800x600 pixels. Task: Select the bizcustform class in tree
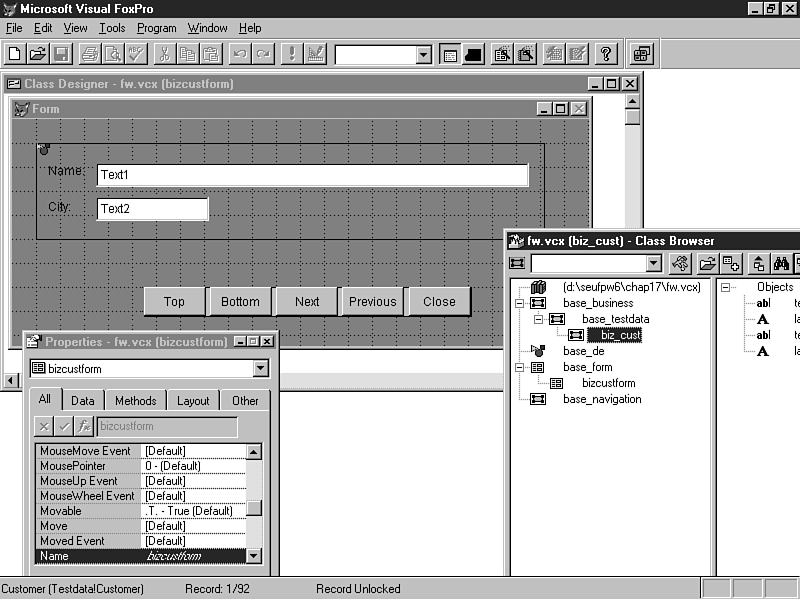click(x=608, y=383)
